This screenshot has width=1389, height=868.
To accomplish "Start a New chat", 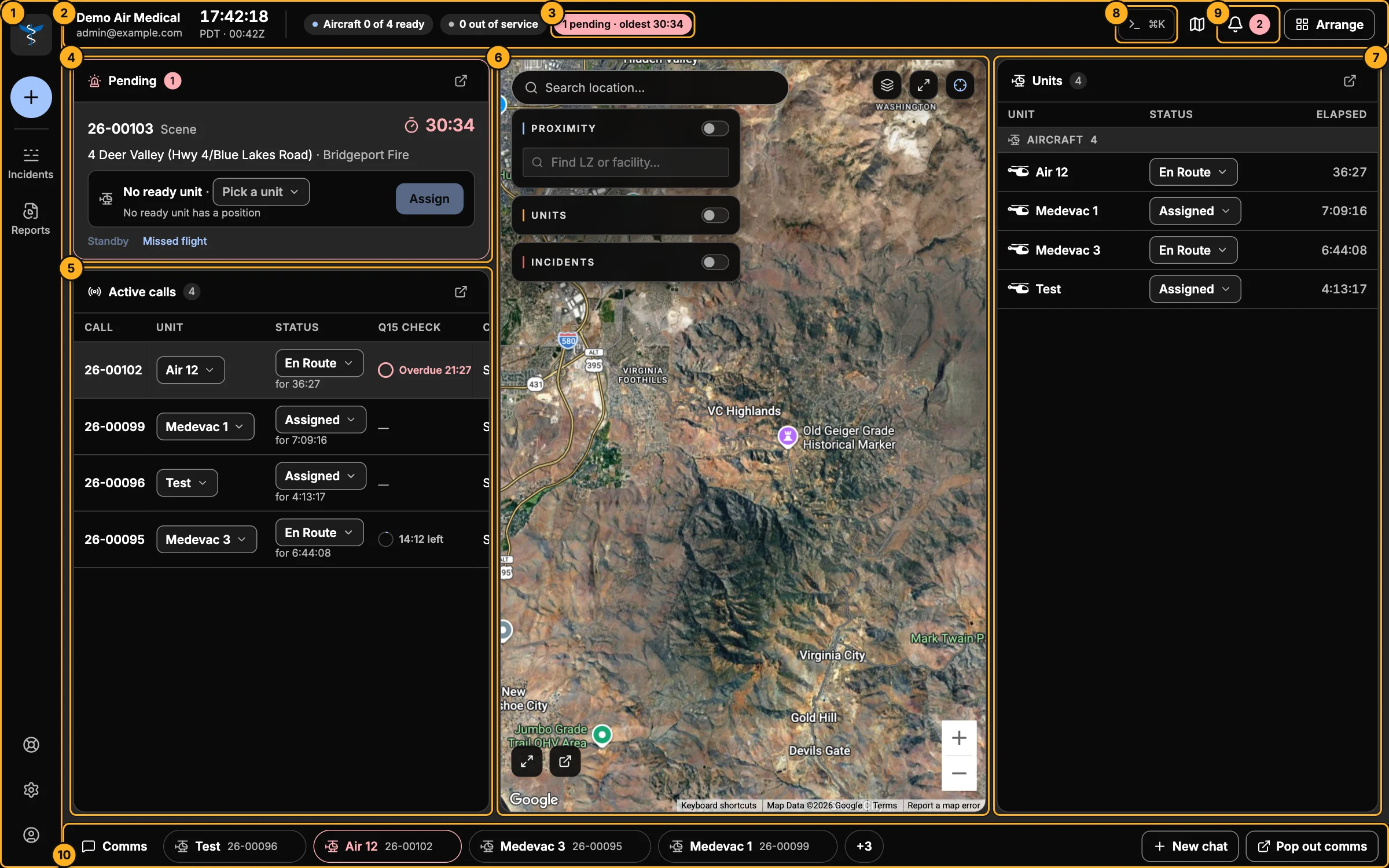I will click(x=1190, y=847).
